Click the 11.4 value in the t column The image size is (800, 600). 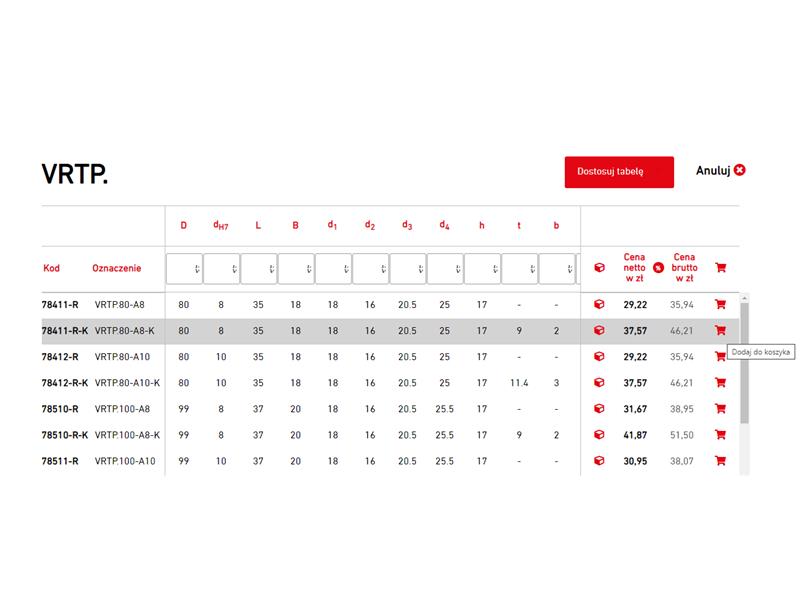[x=519, y=383]
